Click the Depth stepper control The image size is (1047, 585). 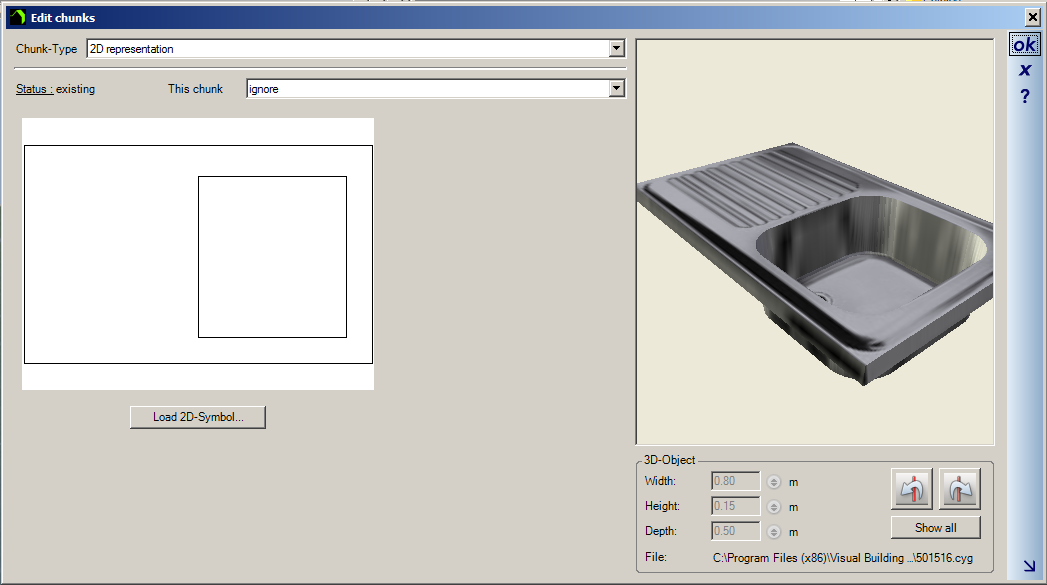pyautogui.click(x=773, y=532)
